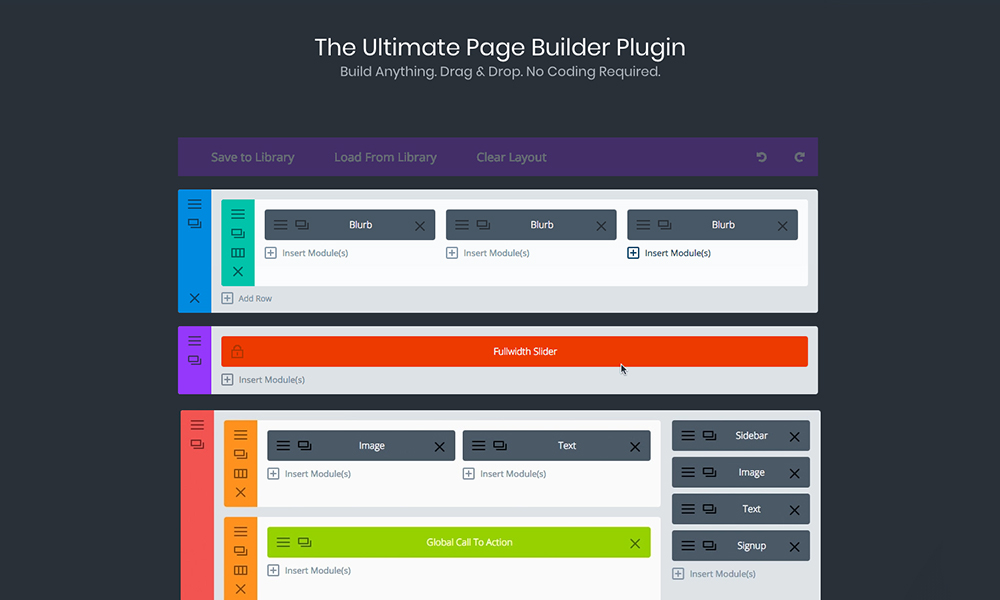Duplicate the purple fullwidth section
Viewport: 1000px width, 600px height.
click(195, 360)
